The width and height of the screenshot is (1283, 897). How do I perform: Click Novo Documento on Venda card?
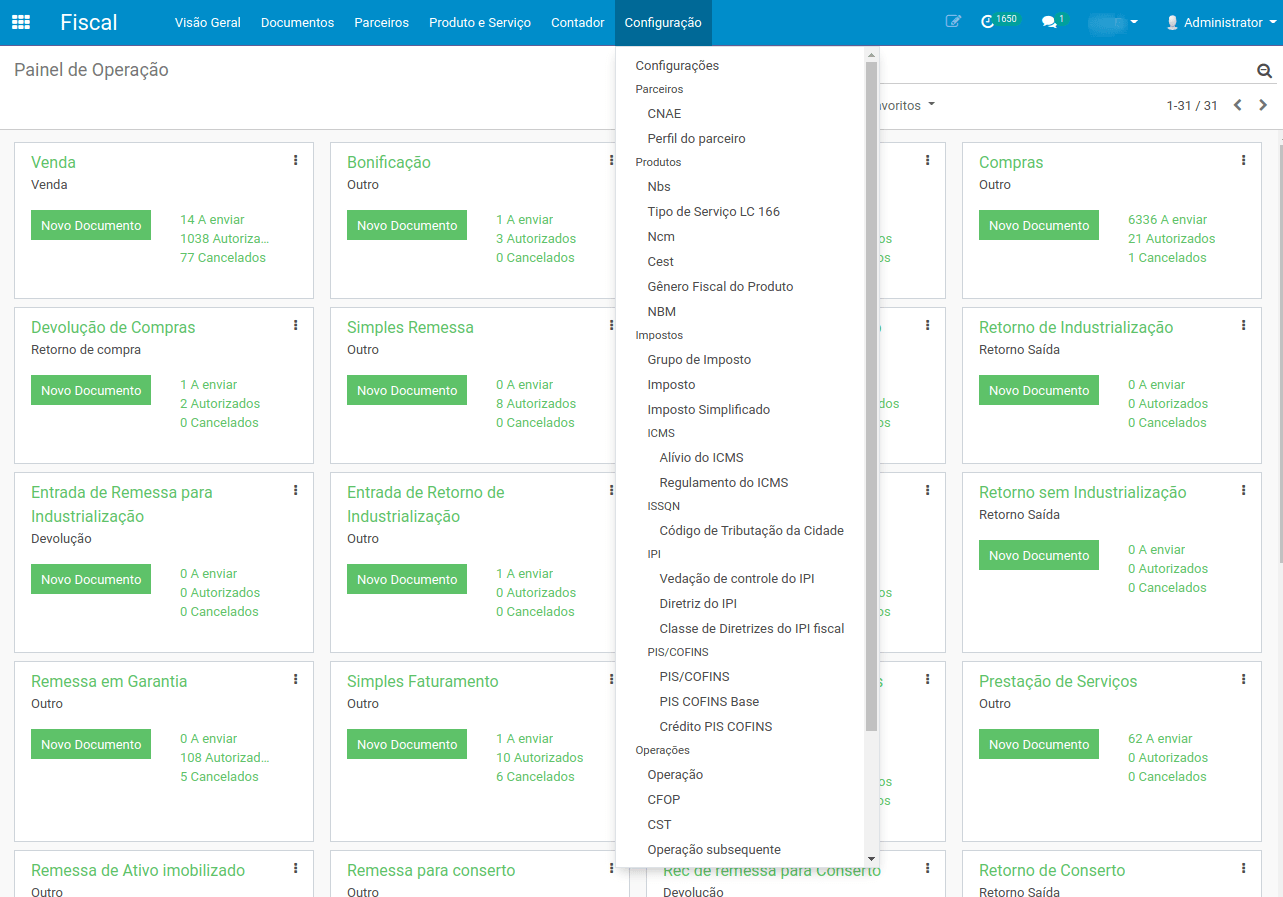pyautogui.click(x=91, y=225)
